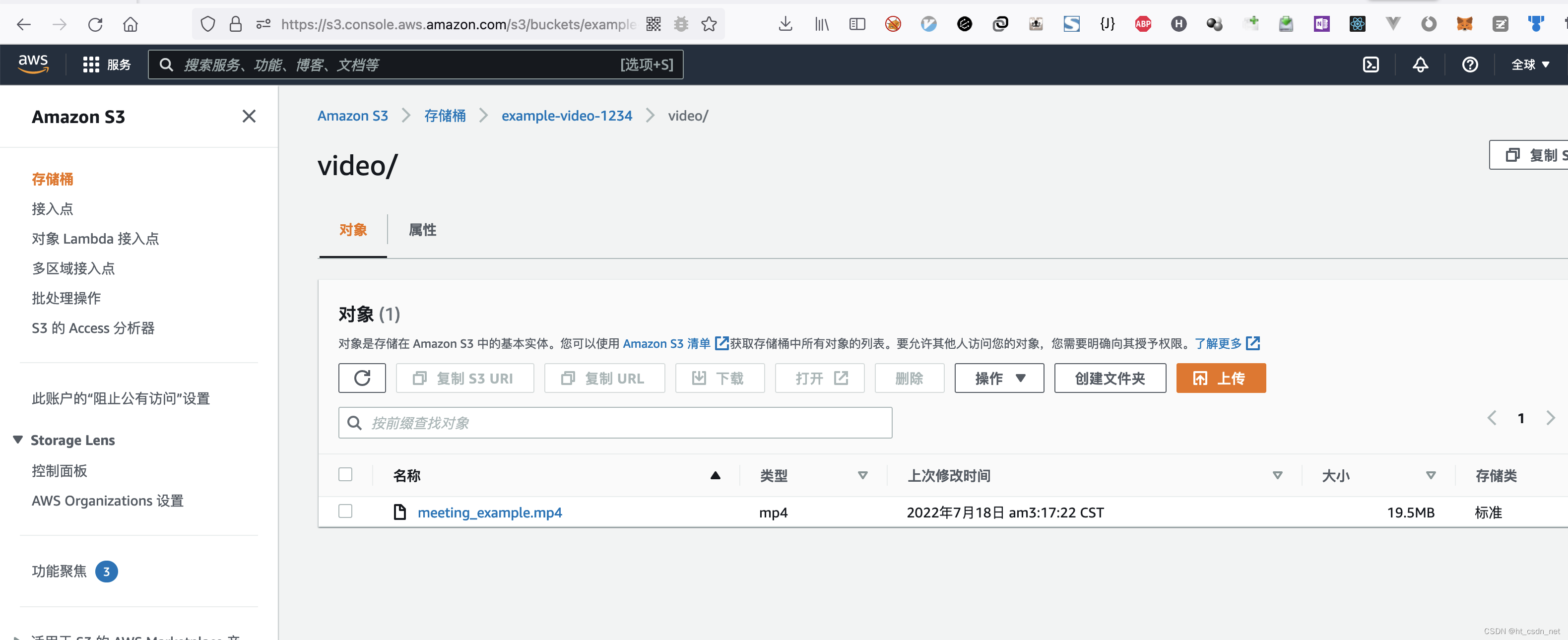Open 多区域接入点 in the sidebar
This screenshot has height=640, width=1568.
pos(73,268)
